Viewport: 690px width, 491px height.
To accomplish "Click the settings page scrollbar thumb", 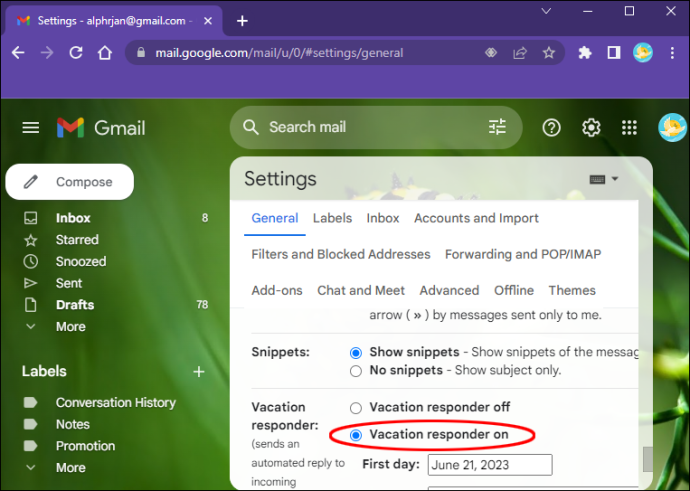I will (x=647, y=459).
